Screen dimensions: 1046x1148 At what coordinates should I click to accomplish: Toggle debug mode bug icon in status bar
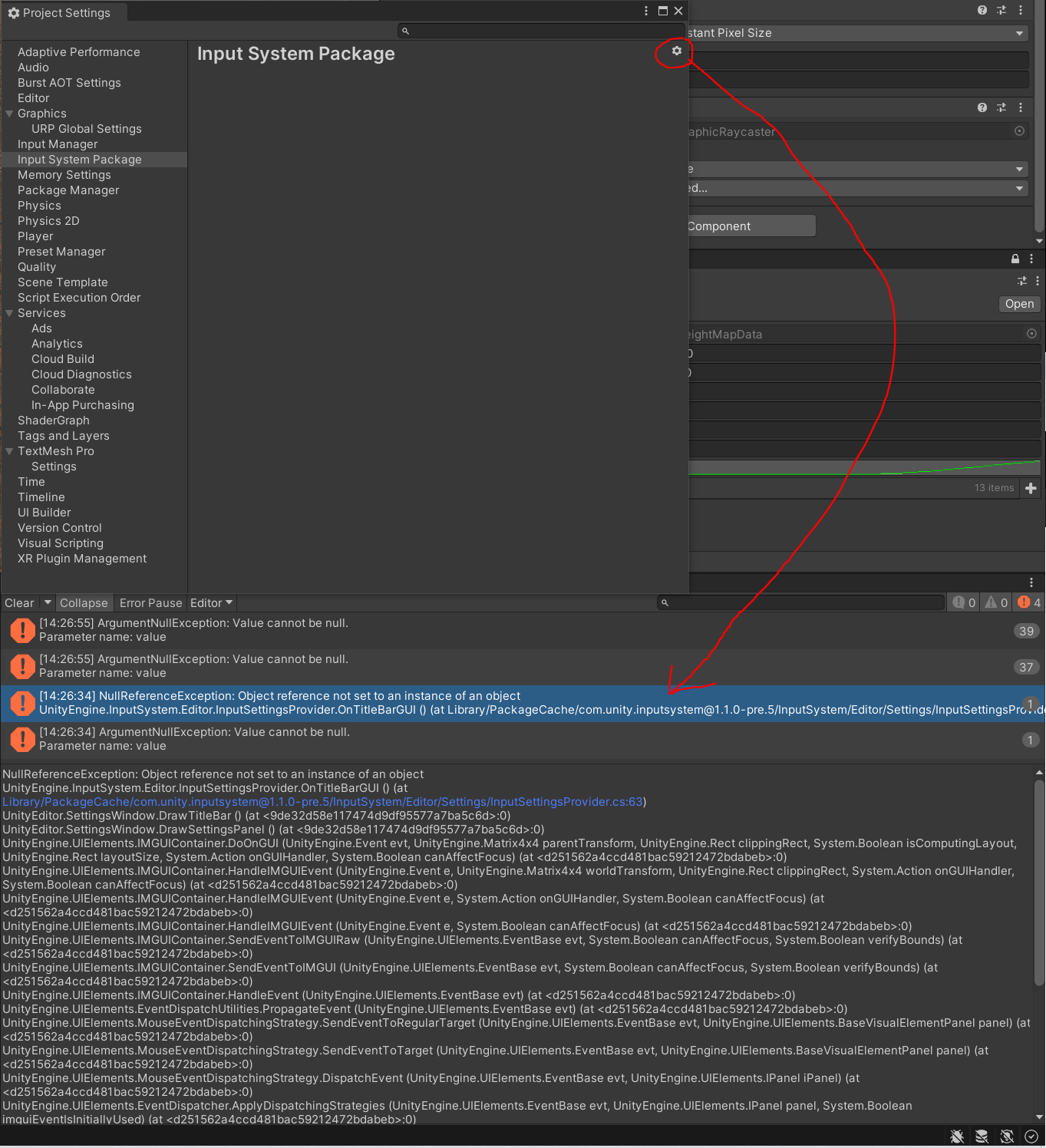point(957,1136)
